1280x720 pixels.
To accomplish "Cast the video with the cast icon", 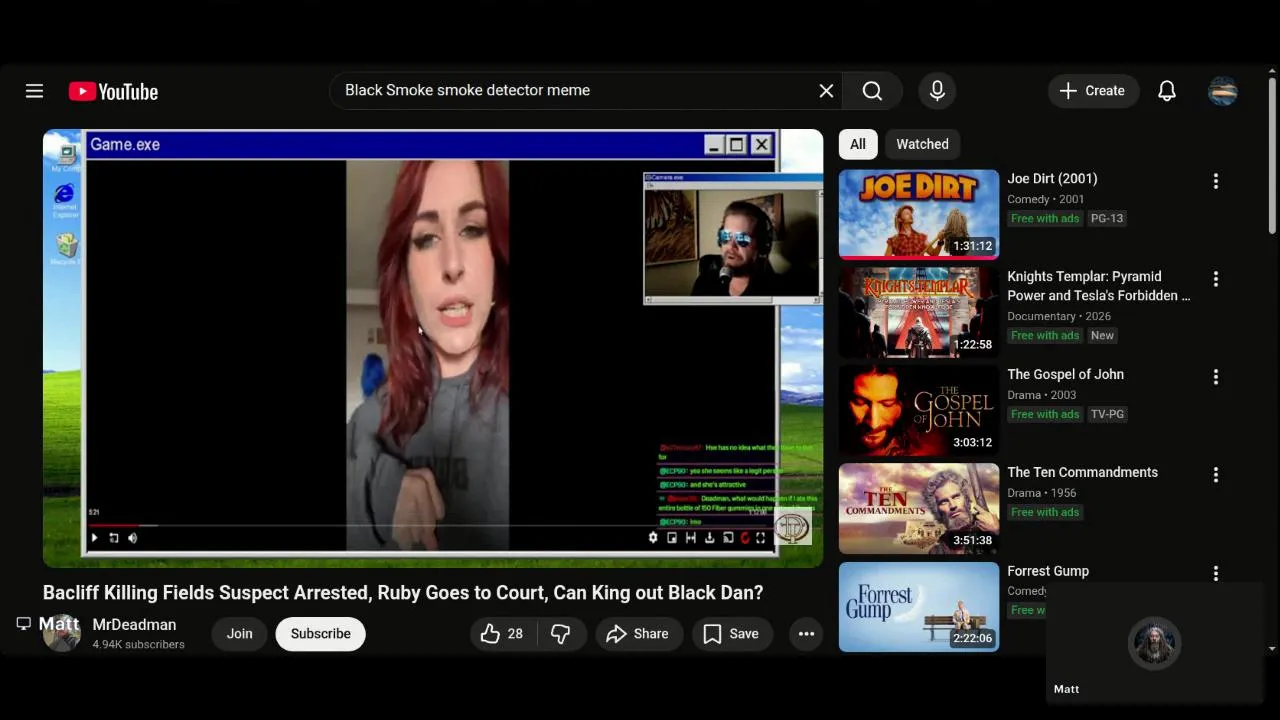I will 727,538.
